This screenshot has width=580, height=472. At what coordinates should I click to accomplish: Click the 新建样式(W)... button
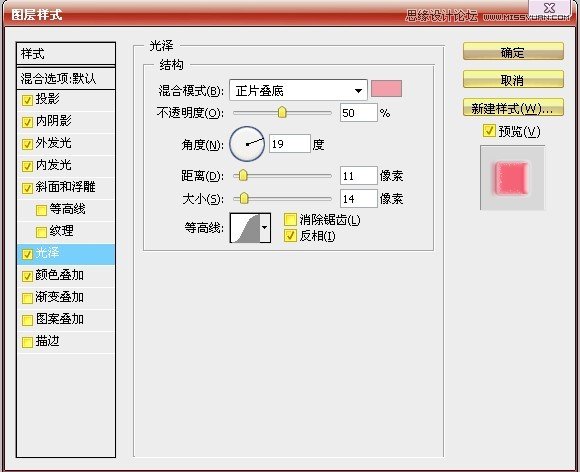[513, 108]
